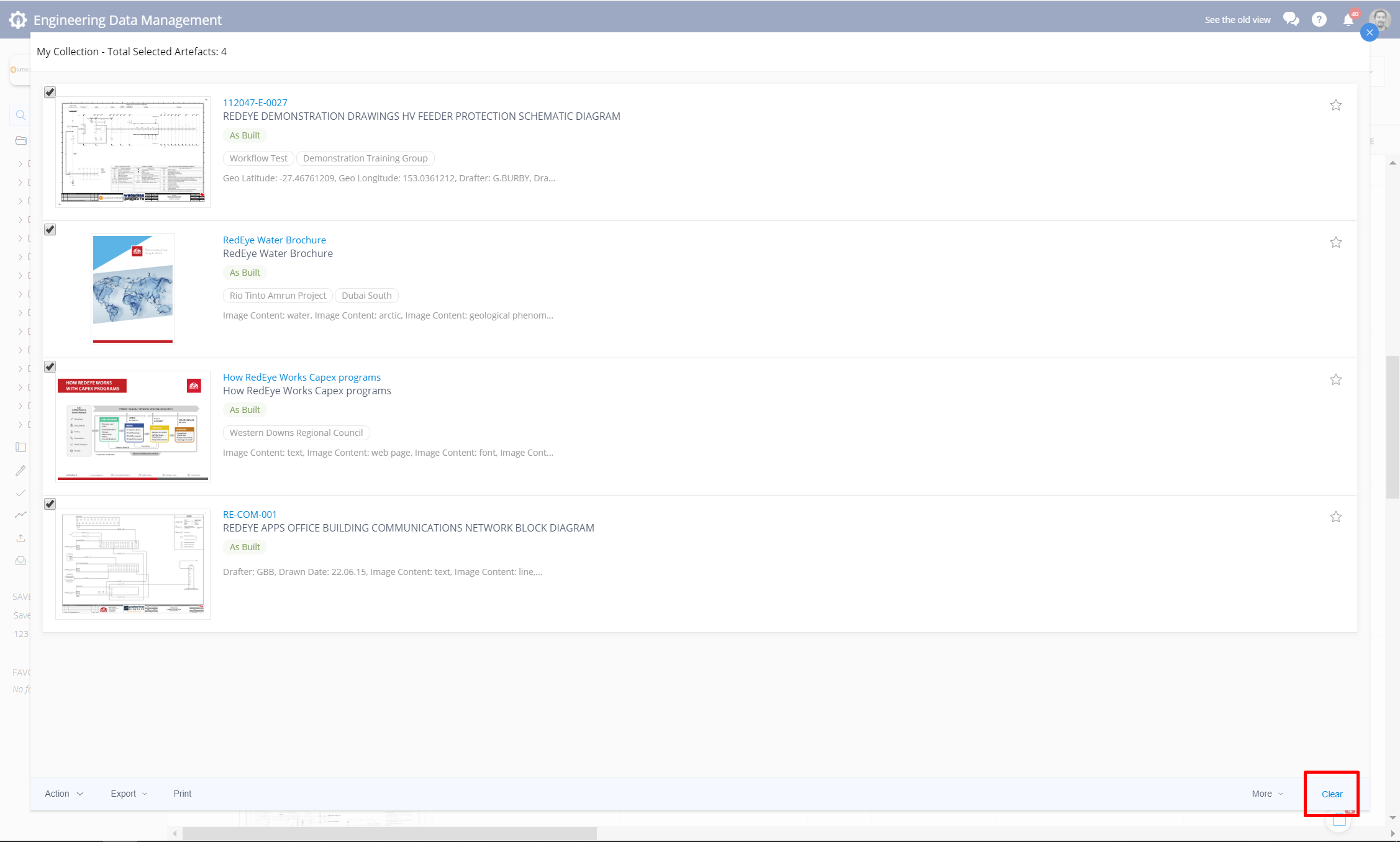Click the scroll-down arrow at the bottom right
Viewport: 1400px width, 842px height.
pos(1393,818)
